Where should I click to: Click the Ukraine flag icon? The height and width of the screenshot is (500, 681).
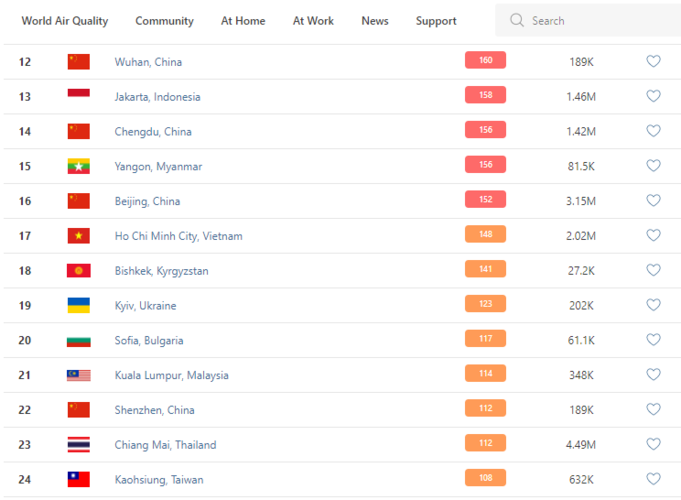(78, 306)
